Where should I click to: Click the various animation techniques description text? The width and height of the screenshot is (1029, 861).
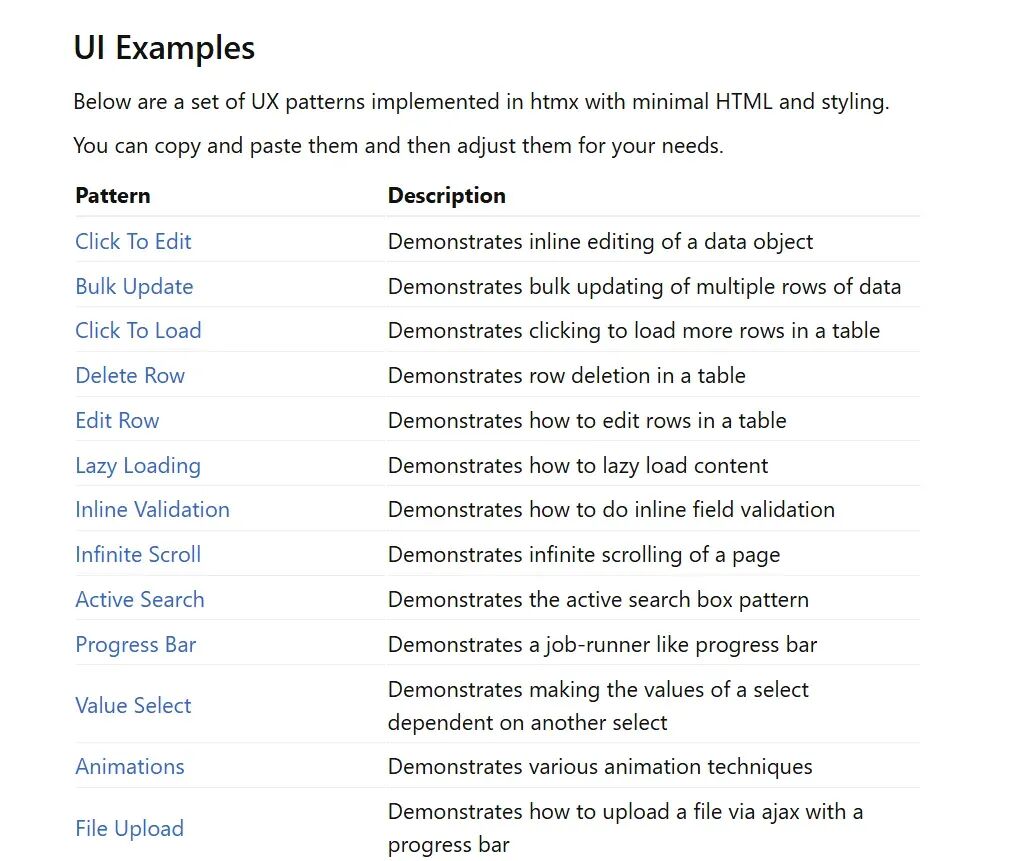coord(600,767)
